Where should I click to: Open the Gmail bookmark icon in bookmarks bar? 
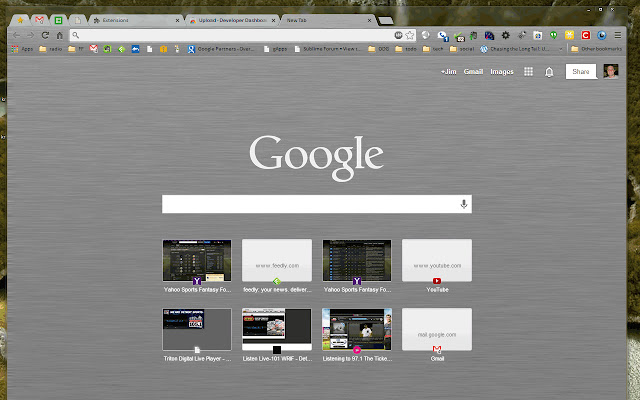click(93, 49)
